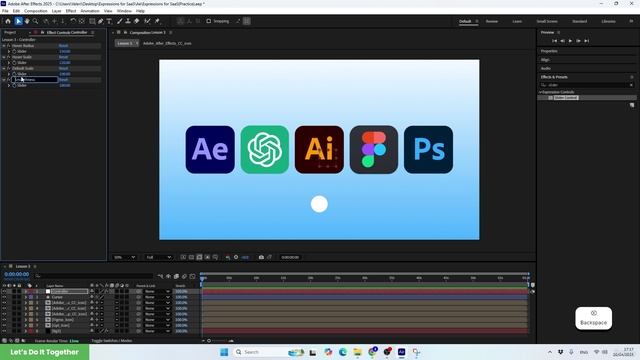Open File Explorer from the taskbar
640x360 pixels.
(358, 352)
